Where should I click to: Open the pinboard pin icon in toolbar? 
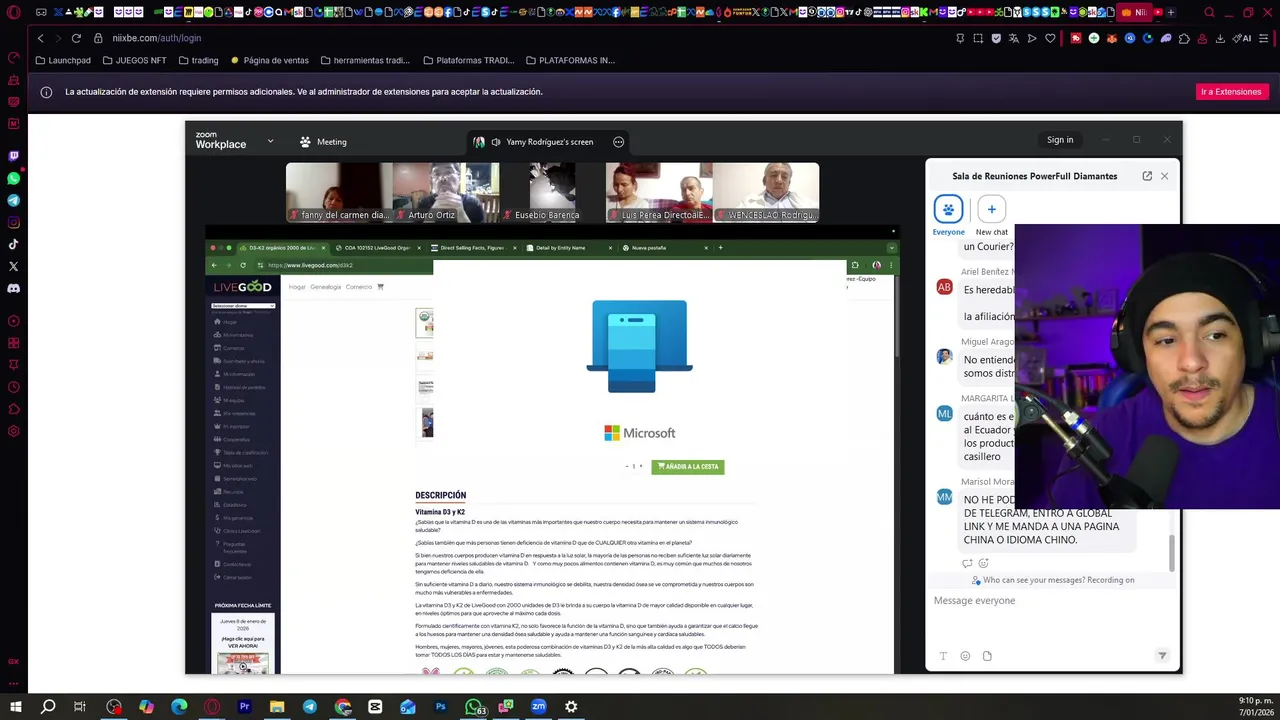tap(960, 38)
